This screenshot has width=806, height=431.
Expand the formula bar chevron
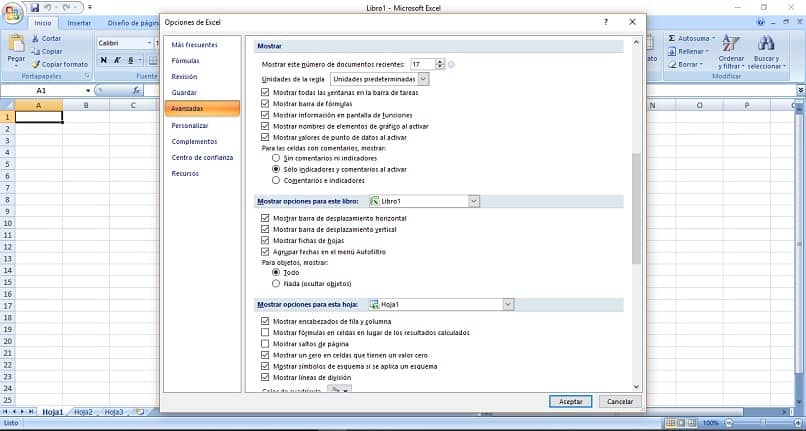pyautogui.click(x=801, y=91)
